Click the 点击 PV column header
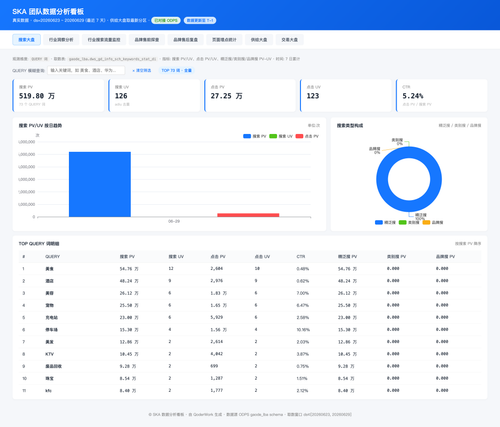Image resolution: width=500 pixels, height=427 pixels. [218, 257]
